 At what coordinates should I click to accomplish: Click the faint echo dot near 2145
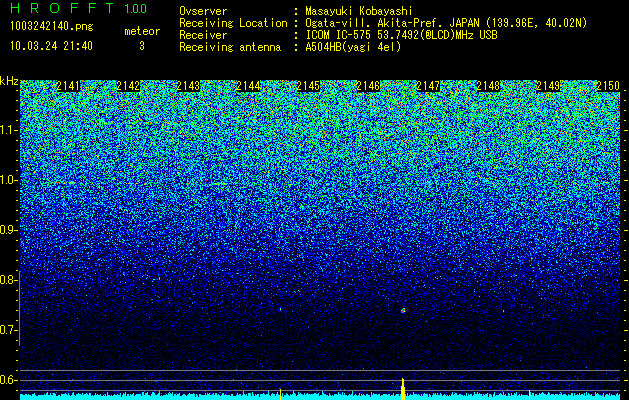(280, 309)
